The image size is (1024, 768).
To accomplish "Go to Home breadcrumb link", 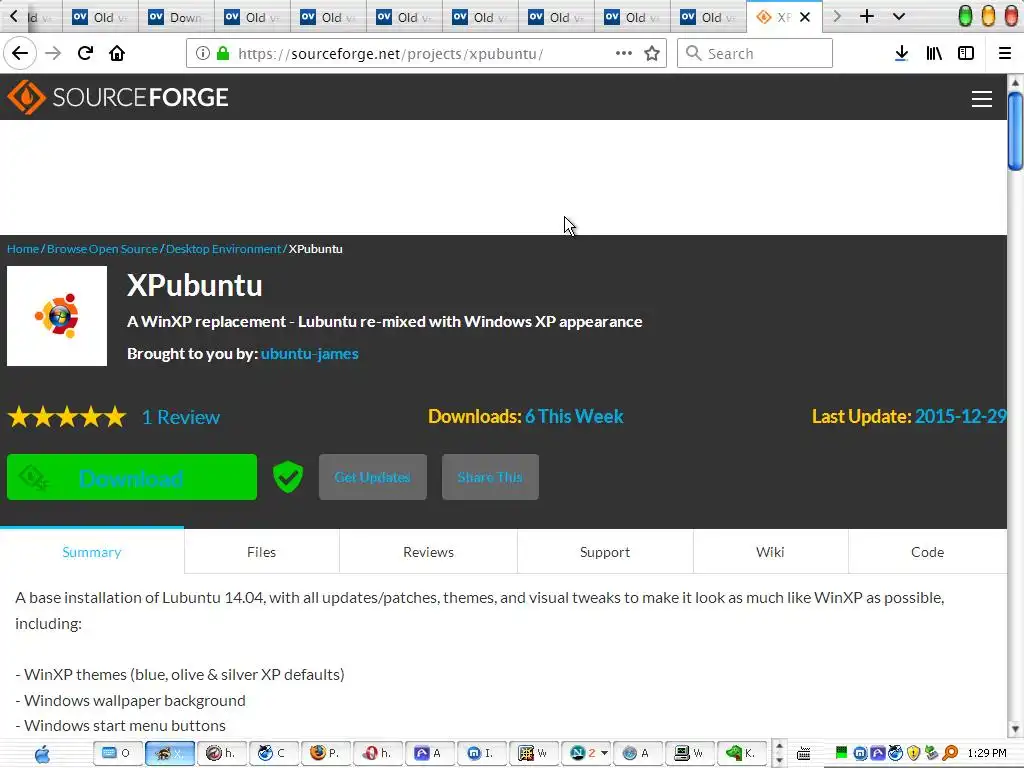I will pos(23,249).
